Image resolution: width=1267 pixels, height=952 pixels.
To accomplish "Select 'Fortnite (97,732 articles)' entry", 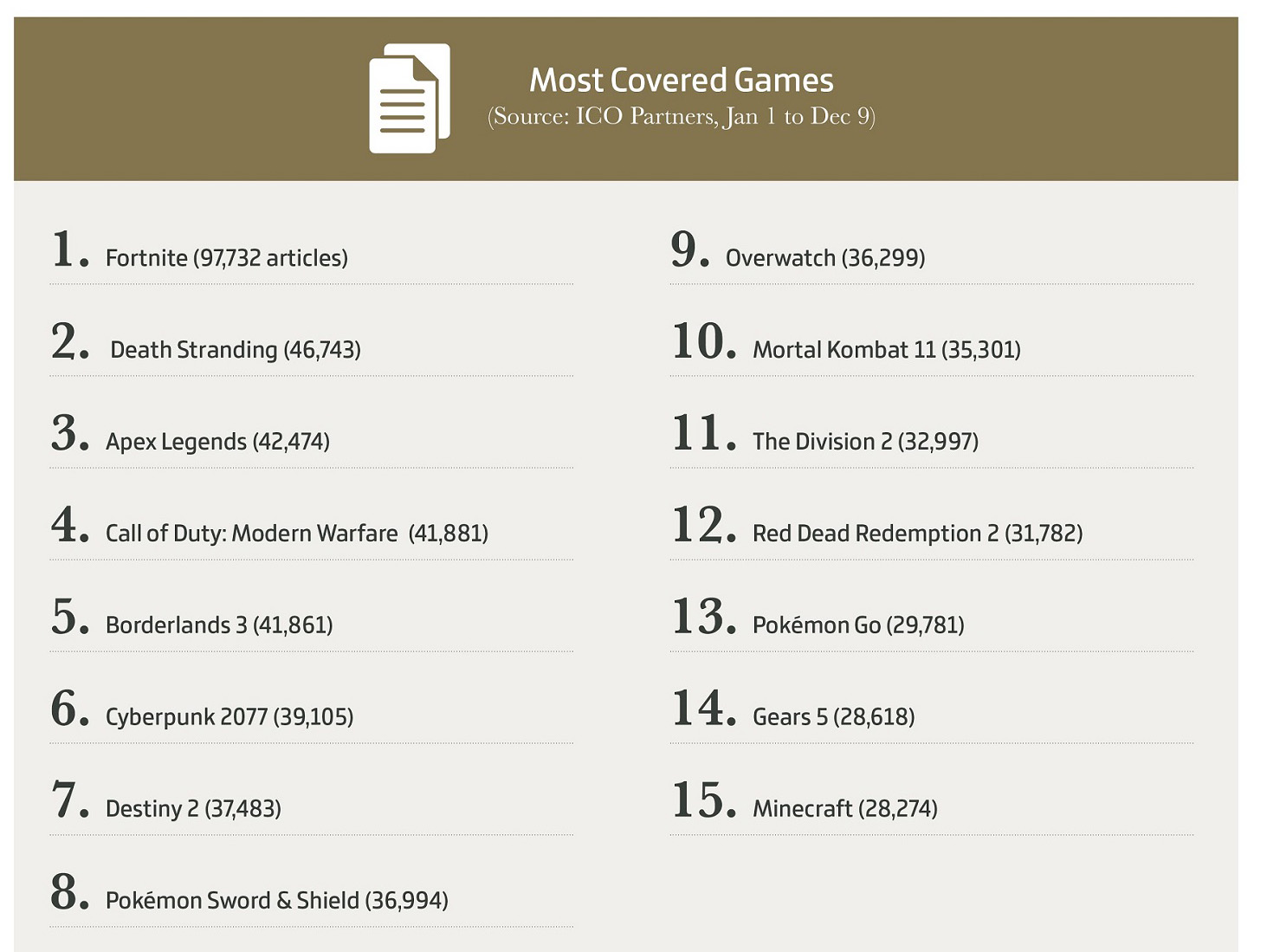I will [227, 258].
